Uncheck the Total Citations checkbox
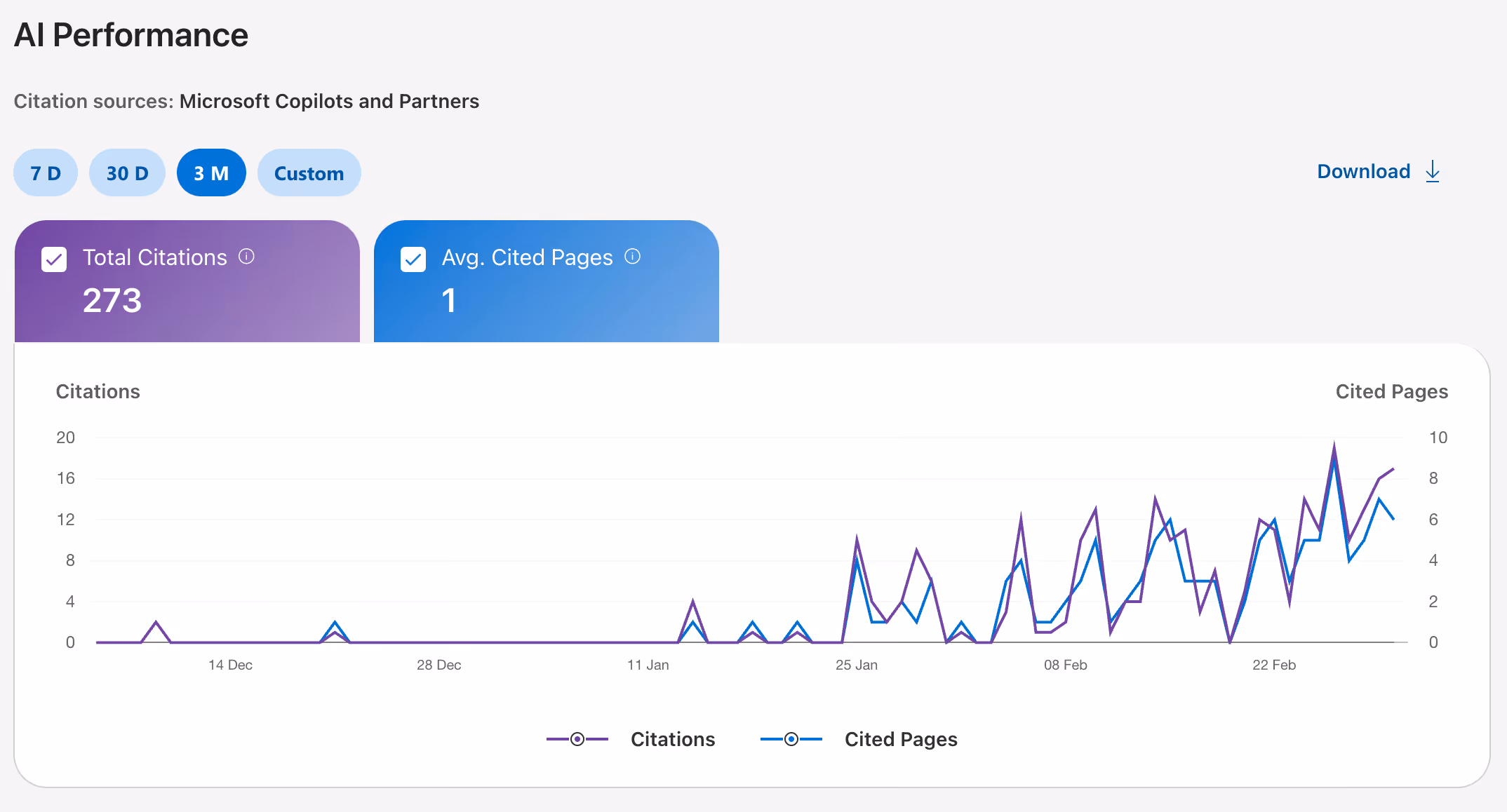The image size is (1507, 812). click(54, 259)
